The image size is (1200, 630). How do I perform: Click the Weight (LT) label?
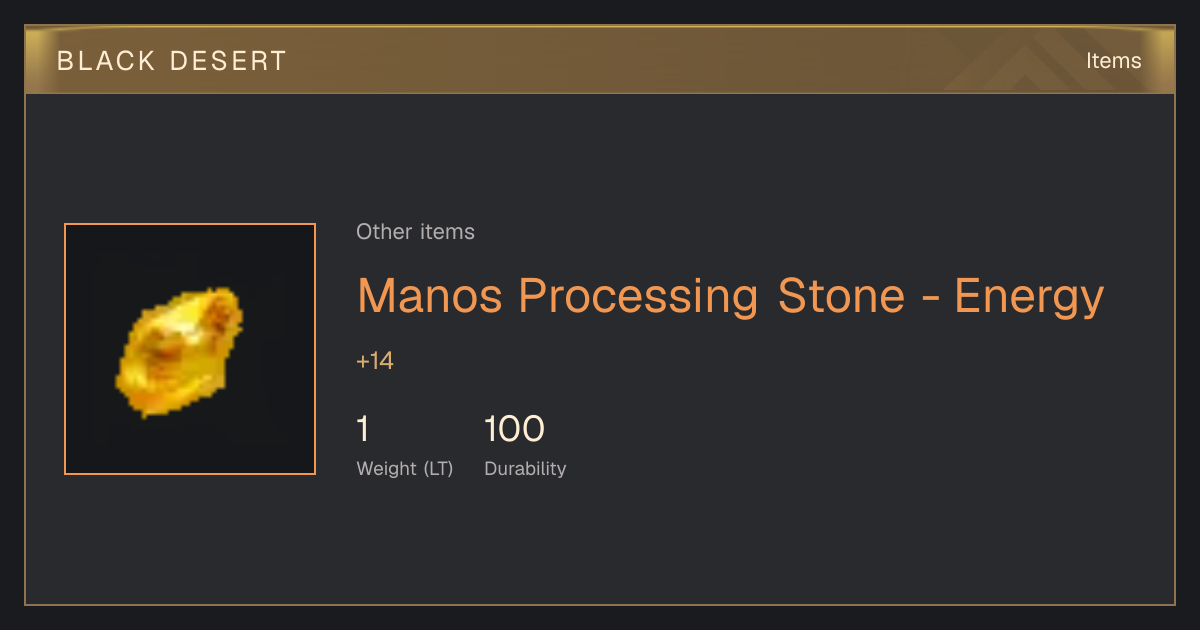coord(405,469)
